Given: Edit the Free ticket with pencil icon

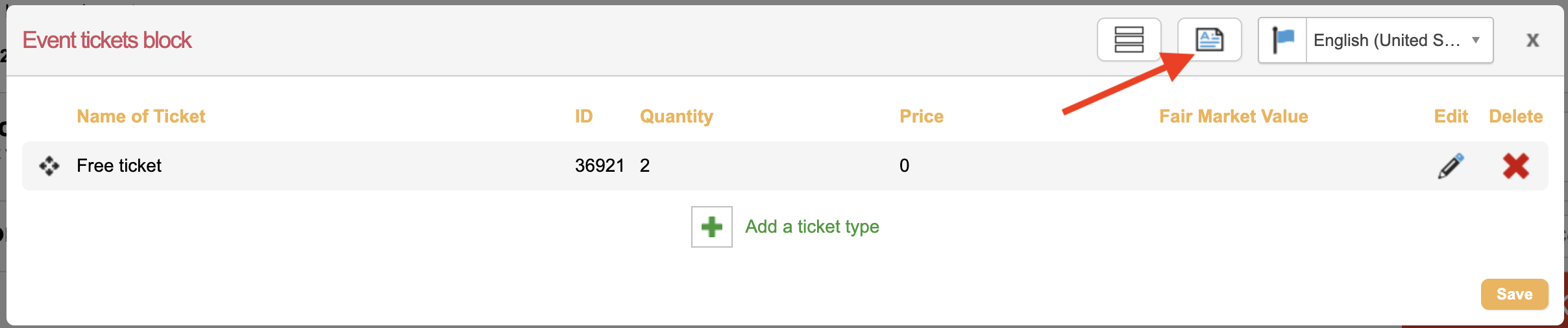Looking at the screenshot, I should click(1451, 166).
